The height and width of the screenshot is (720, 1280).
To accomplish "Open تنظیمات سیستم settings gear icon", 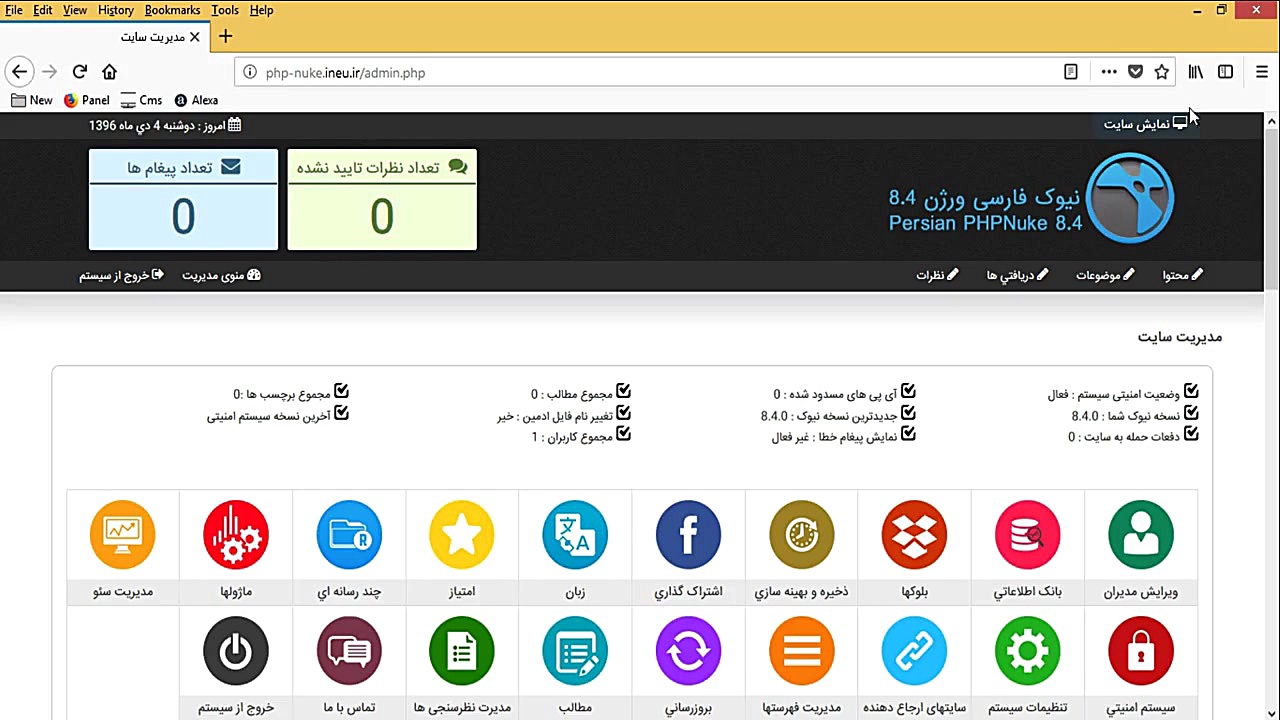I will [1027, 650].
